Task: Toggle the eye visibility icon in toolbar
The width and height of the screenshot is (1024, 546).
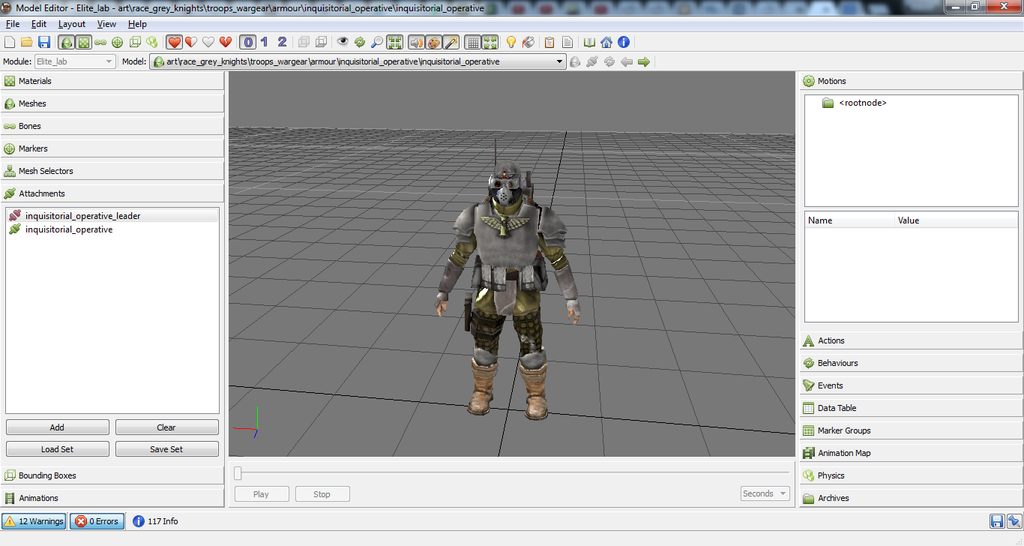Action: tap(343, 42)
